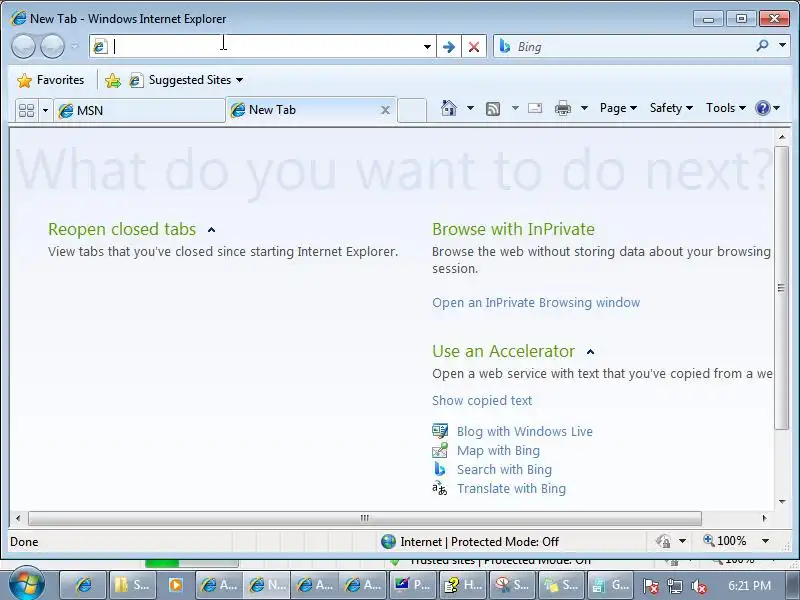Click the Browse with InPrivate heading
800x600 pixels.
(513, 230)
